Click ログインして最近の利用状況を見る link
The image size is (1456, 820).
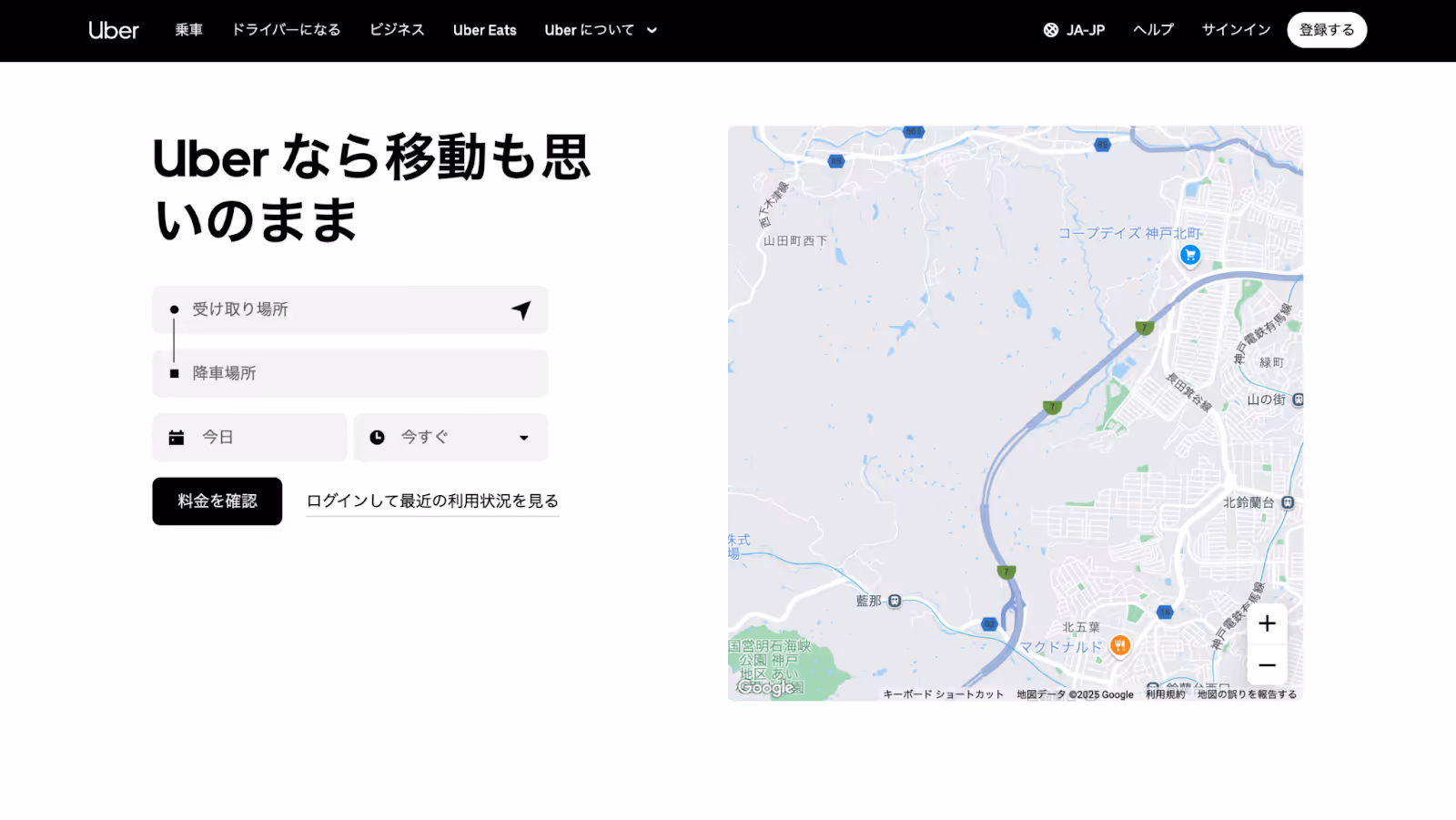click(432, 501)
